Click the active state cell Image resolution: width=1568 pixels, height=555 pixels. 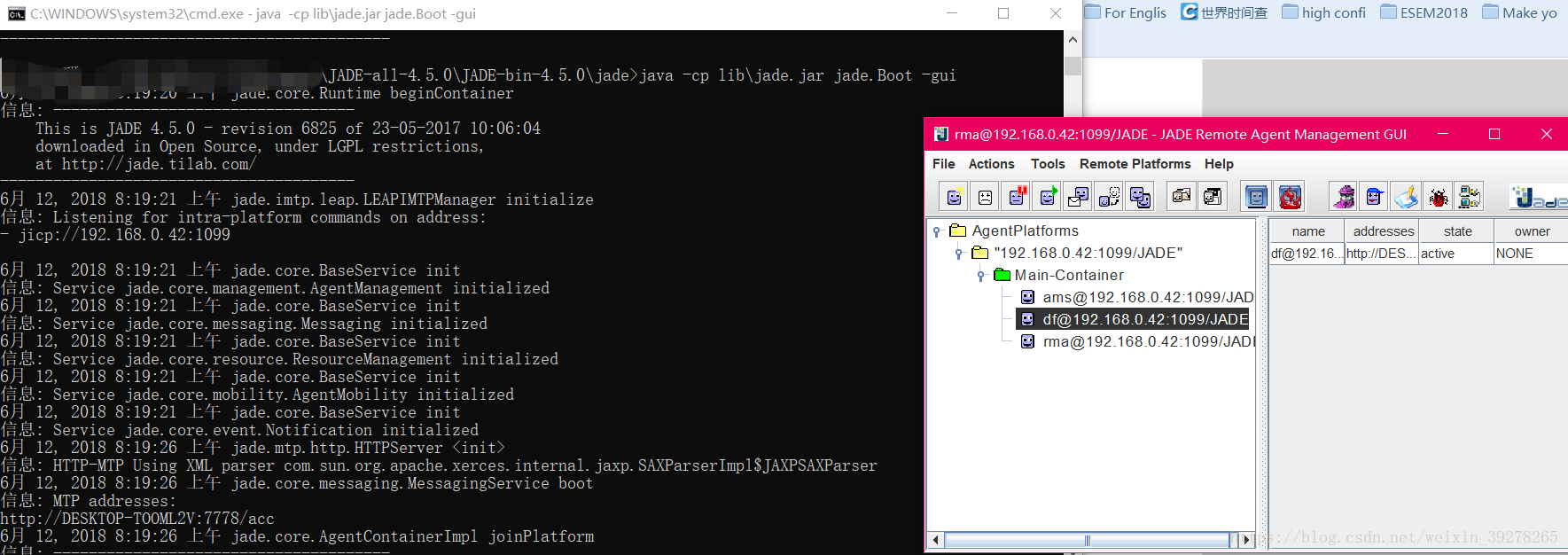1456,254
